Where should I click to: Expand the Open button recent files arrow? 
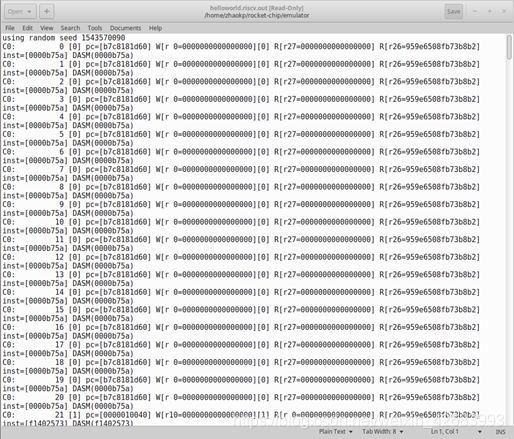[29, 12]
